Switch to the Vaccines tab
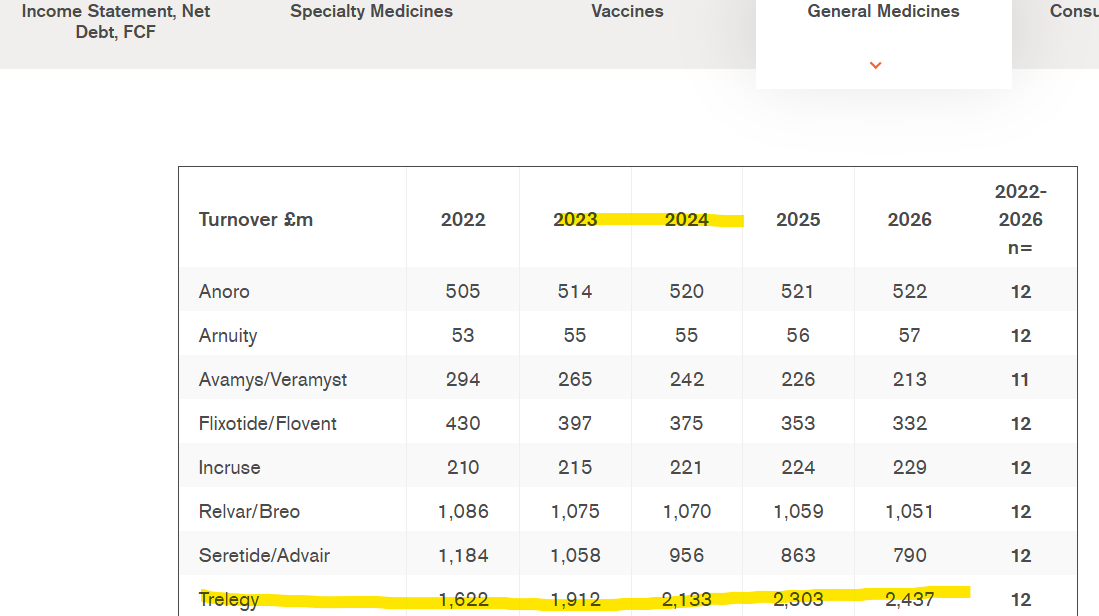Image resolution: width=1099 pixels, height=616 pixels. 627,11
